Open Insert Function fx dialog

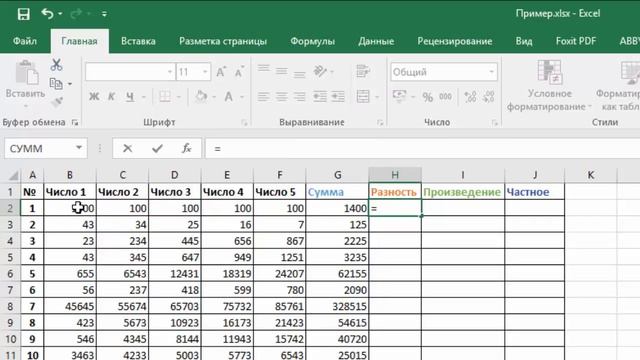pos(187,149)
